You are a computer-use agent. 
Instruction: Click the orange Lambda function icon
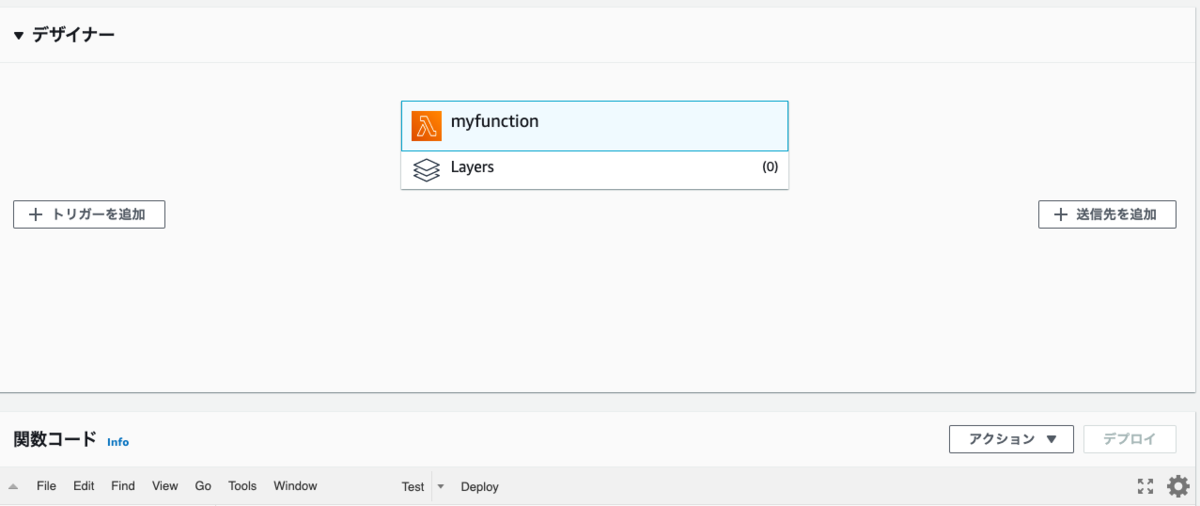[426, 126]
